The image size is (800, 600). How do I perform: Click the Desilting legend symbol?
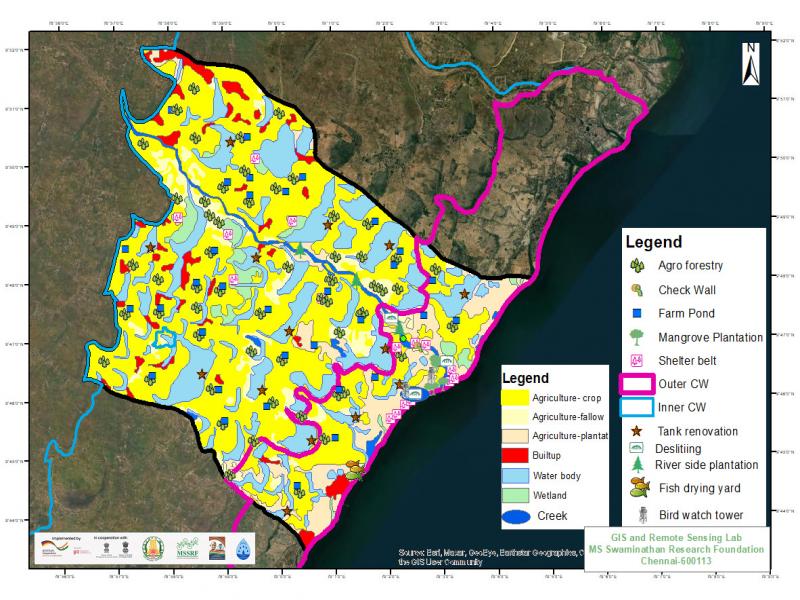636,448
